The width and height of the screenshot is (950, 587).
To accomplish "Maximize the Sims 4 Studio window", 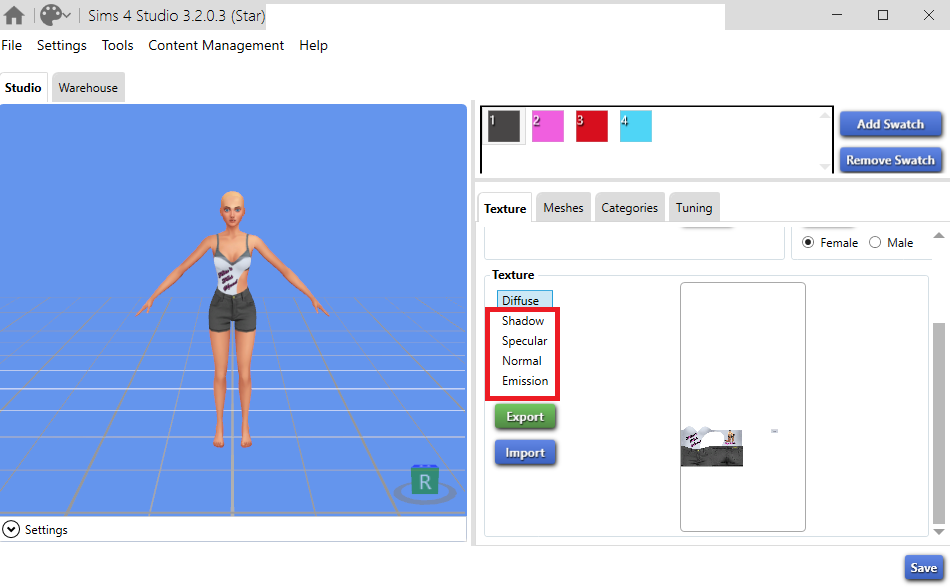I will [883, 15].
